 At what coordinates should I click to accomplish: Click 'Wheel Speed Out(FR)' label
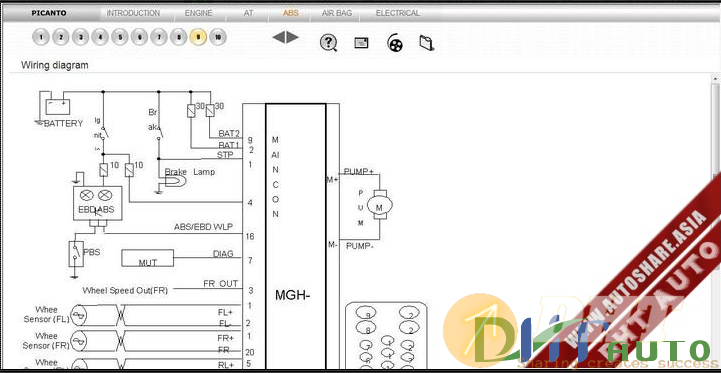tap(125, 291)
